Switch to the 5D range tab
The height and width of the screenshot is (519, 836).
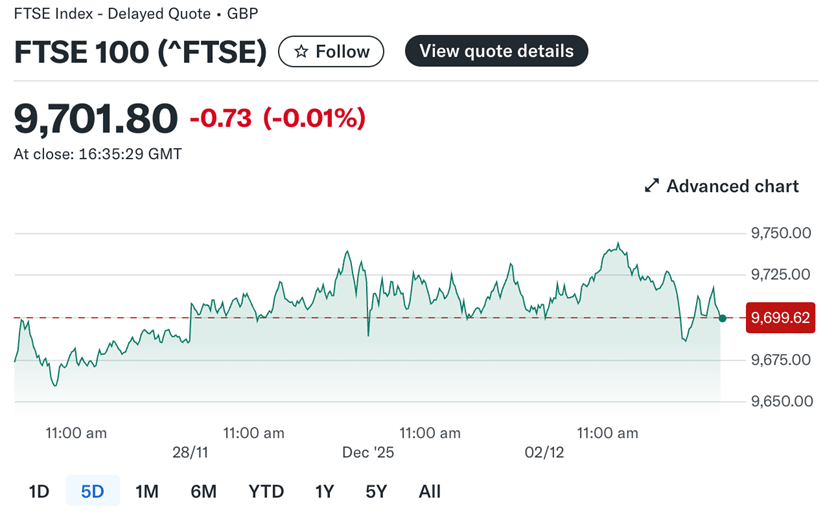92,491
